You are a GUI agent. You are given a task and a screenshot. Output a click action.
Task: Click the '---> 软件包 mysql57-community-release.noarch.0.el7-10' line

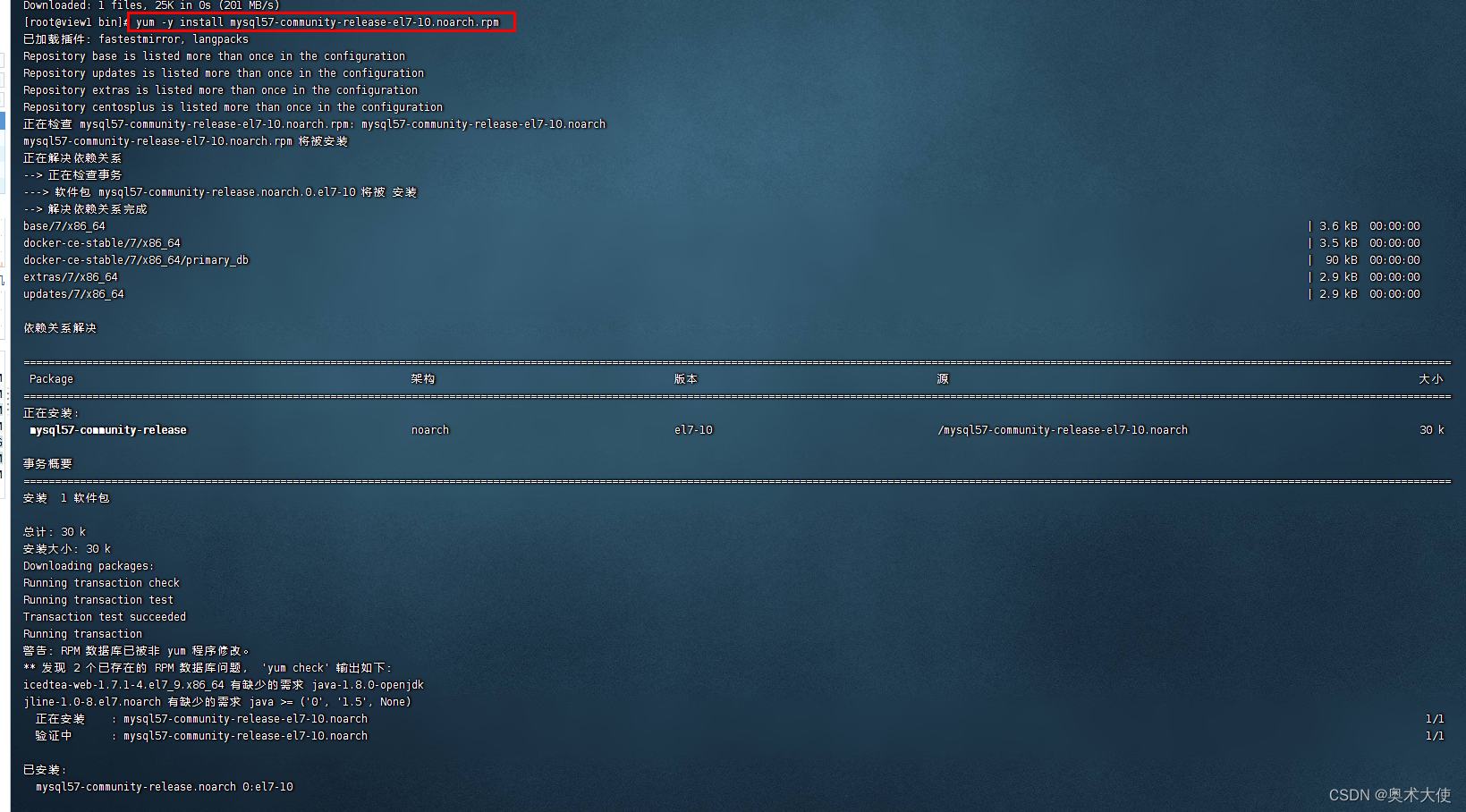[x=220, y=192]
